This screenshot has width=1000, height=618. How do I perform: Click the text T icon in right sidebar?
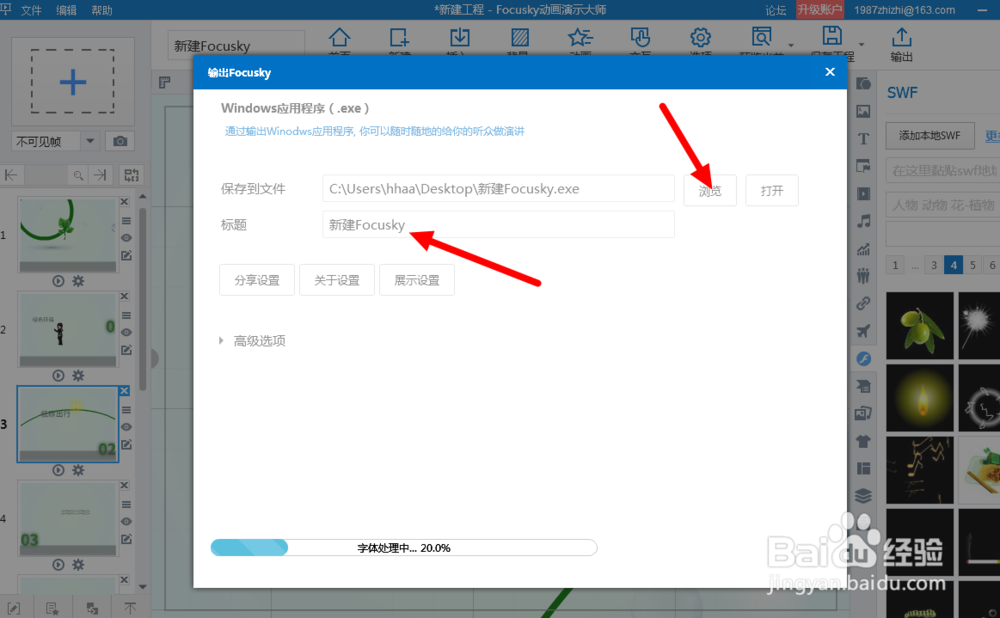point(863,139)
